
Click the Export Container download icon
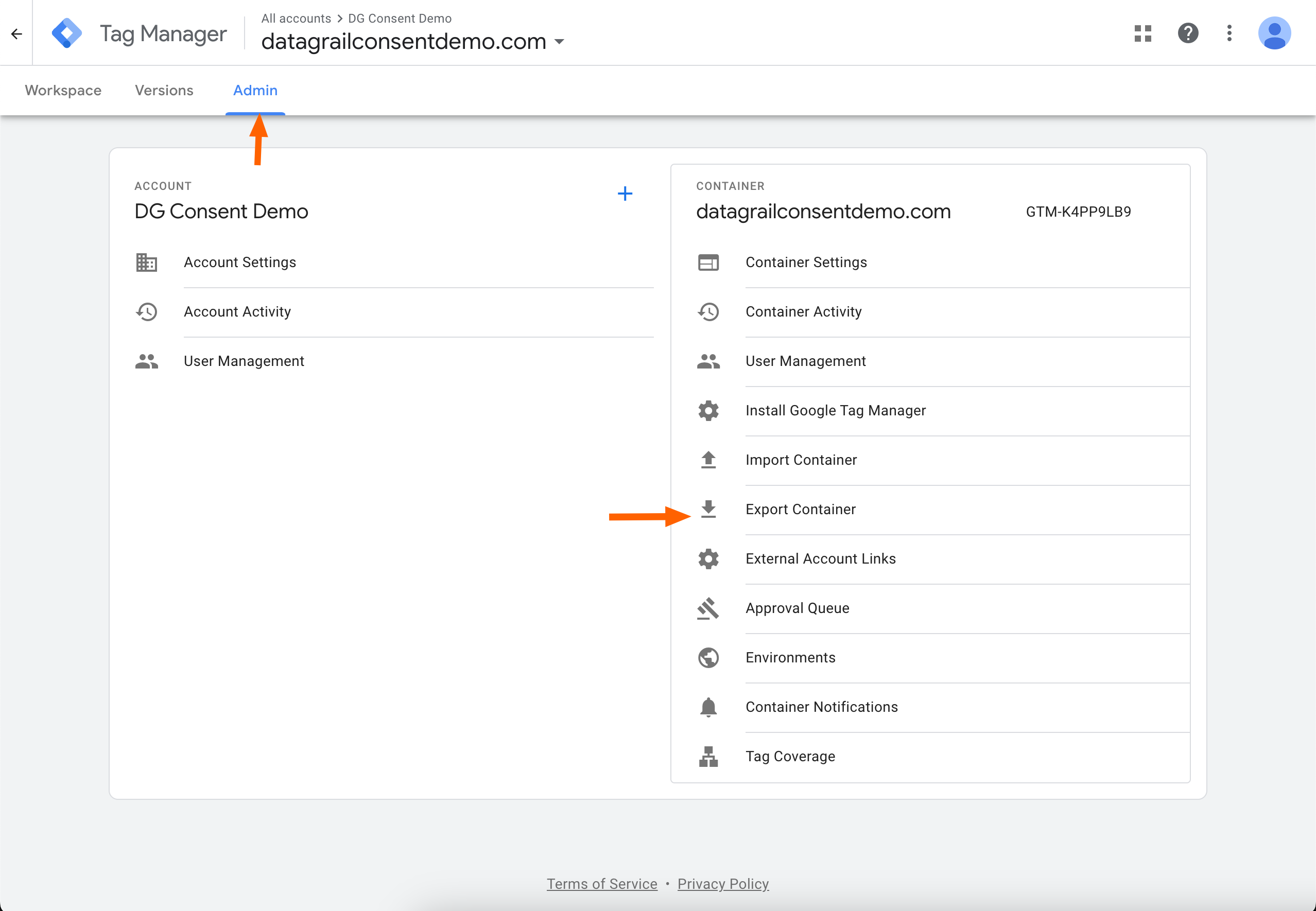(708, 509)
